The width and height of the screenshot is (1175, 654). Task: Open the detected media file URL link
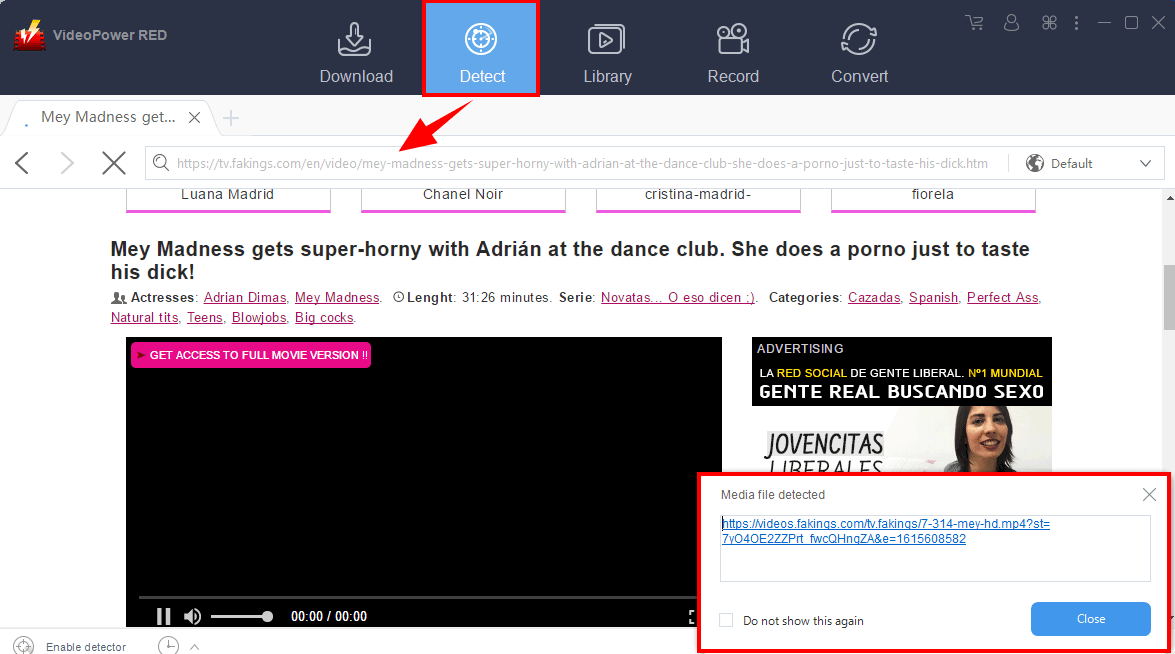[886, 531]
